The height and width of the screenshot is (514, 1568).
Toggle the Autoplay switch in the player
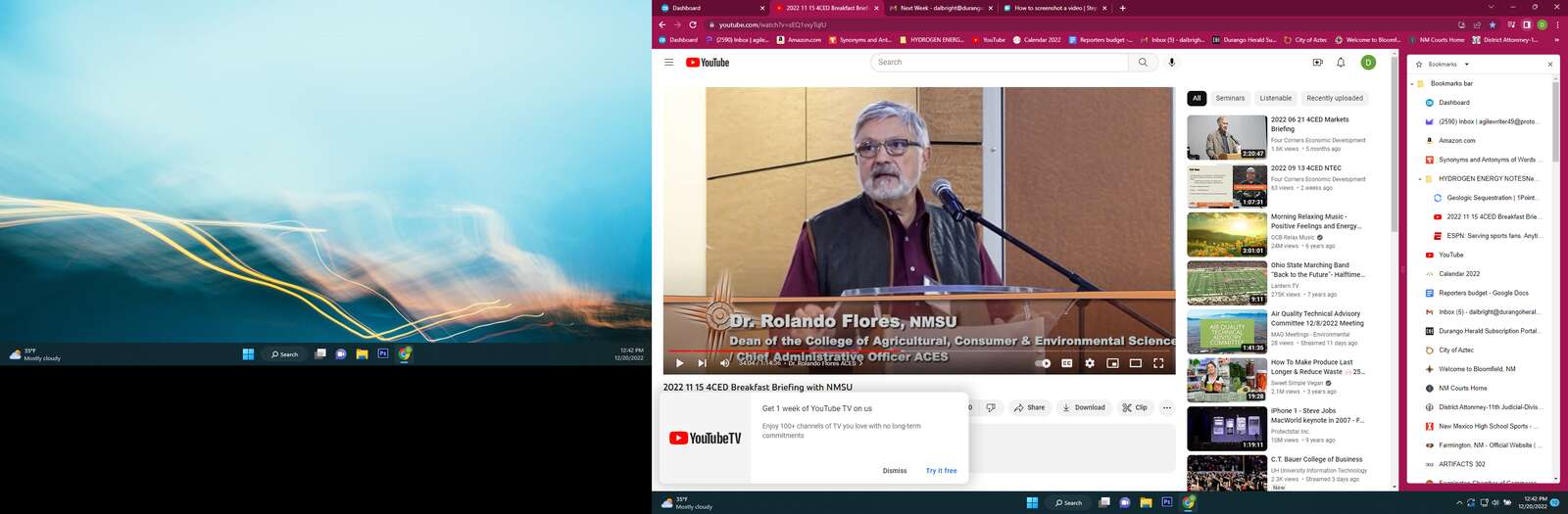point(1043,363)
